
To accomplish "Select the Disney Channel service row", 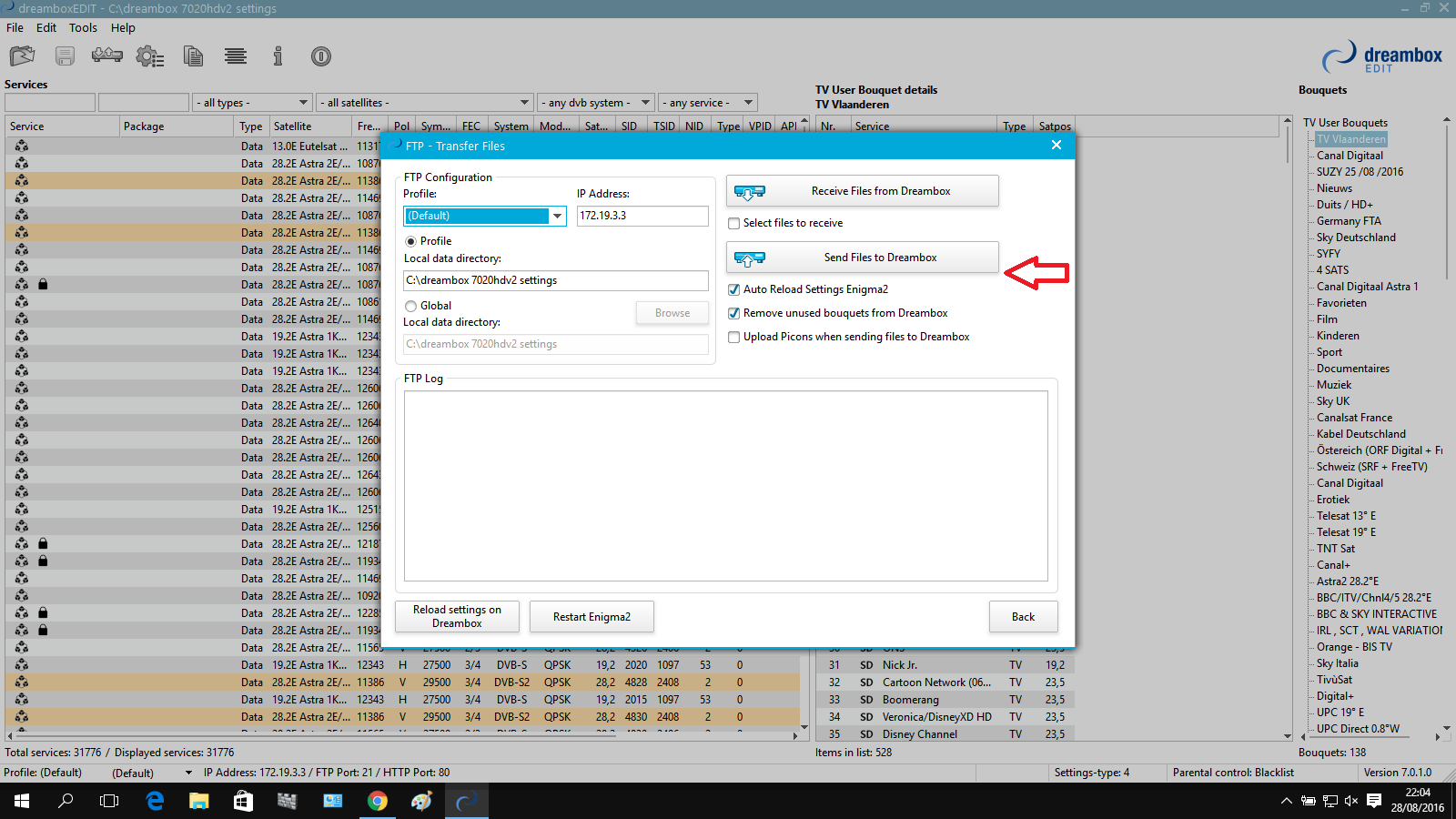I will coord(945,734).
